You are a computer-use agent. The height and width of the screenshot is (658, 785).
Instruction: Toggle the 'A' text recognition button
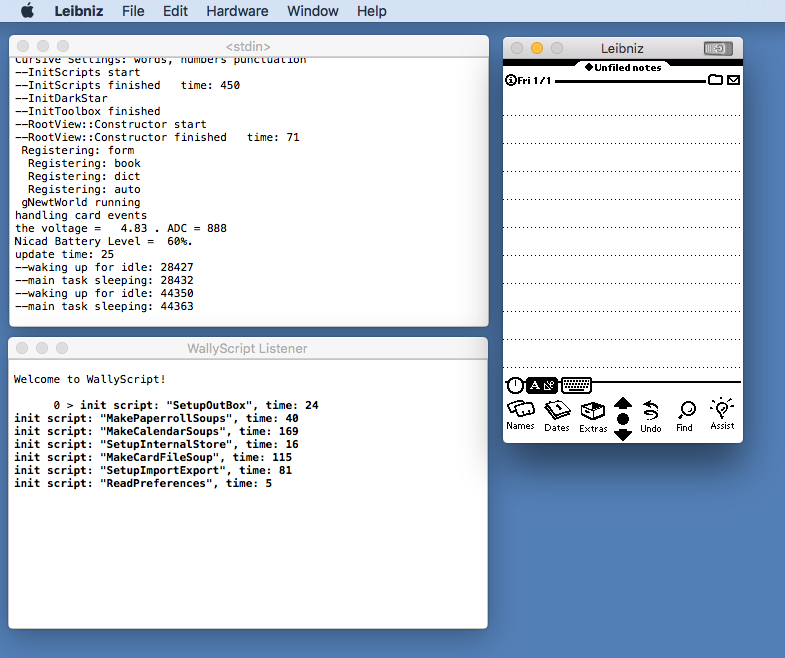pyautogui.click(x=535, y=385)
